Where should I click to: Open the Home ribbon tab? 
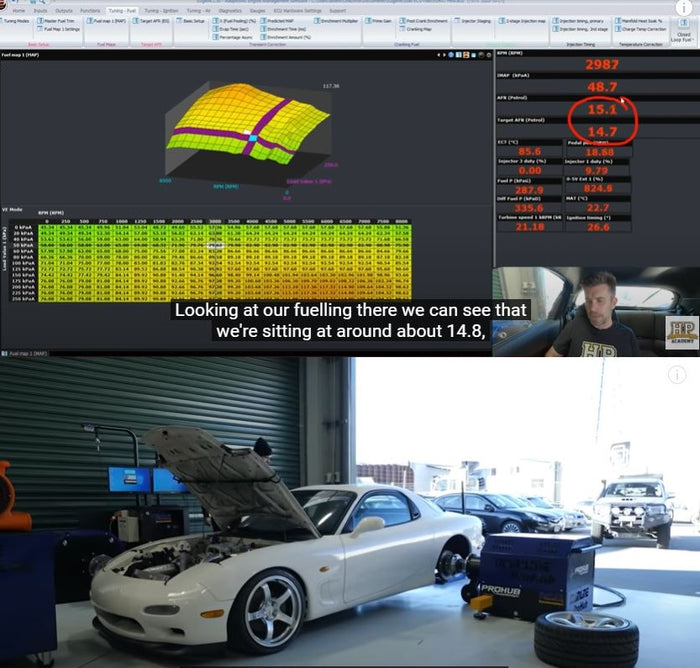pyautogui.click(x=18, y=10)
